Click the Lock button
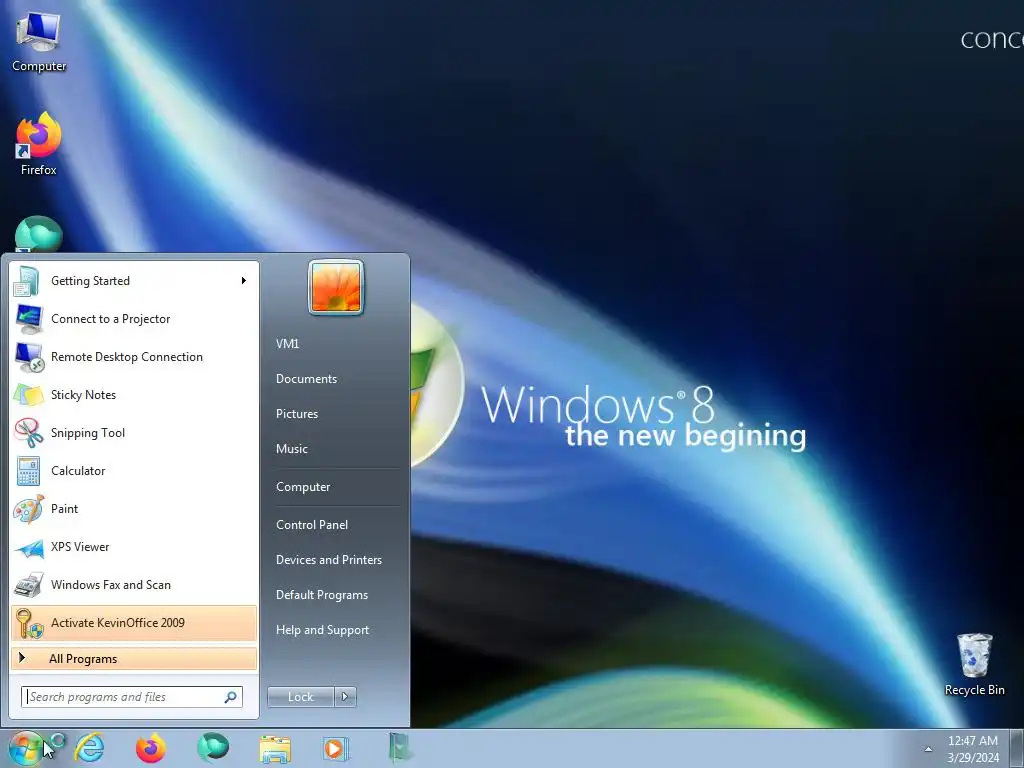Screen dimensions: 1024x768 (x=301, y=697)
